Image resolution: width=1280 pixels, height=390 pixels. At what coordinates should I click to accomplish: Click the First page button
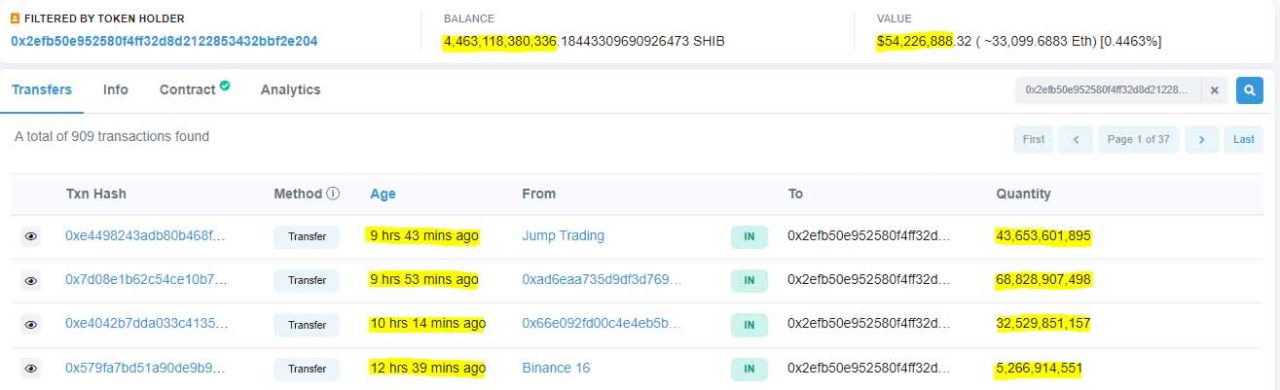[x=1033, y=139]
